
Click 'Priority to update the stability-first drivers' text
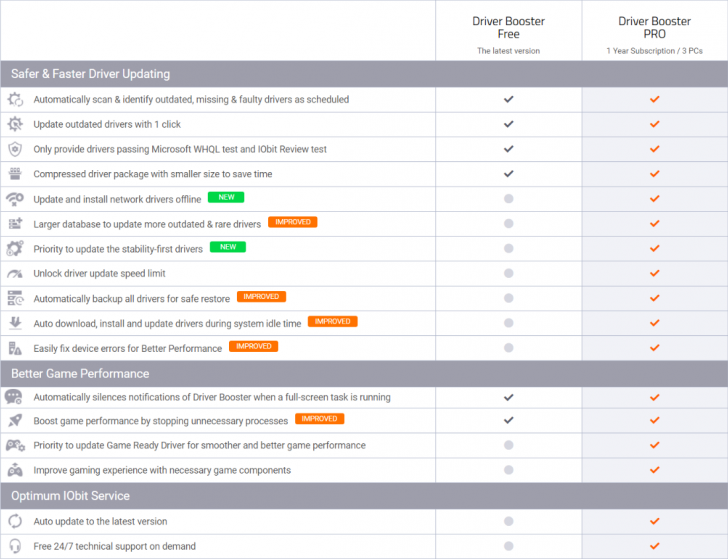[118, 249]
